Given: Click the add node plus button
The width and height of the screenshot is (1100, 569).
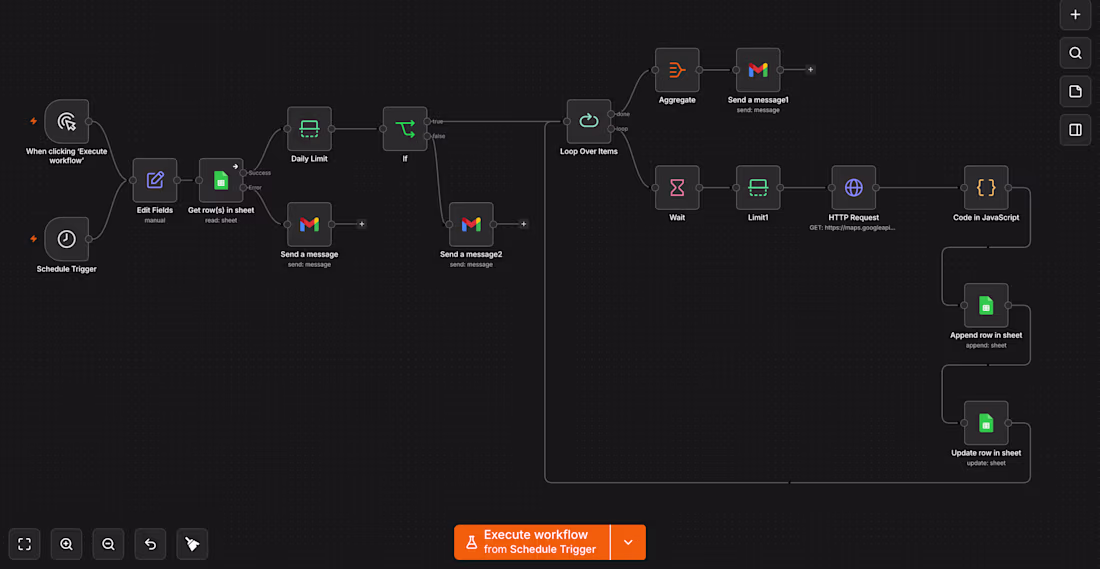Looking at the screenshot, I should click(x=1075, y=15).
